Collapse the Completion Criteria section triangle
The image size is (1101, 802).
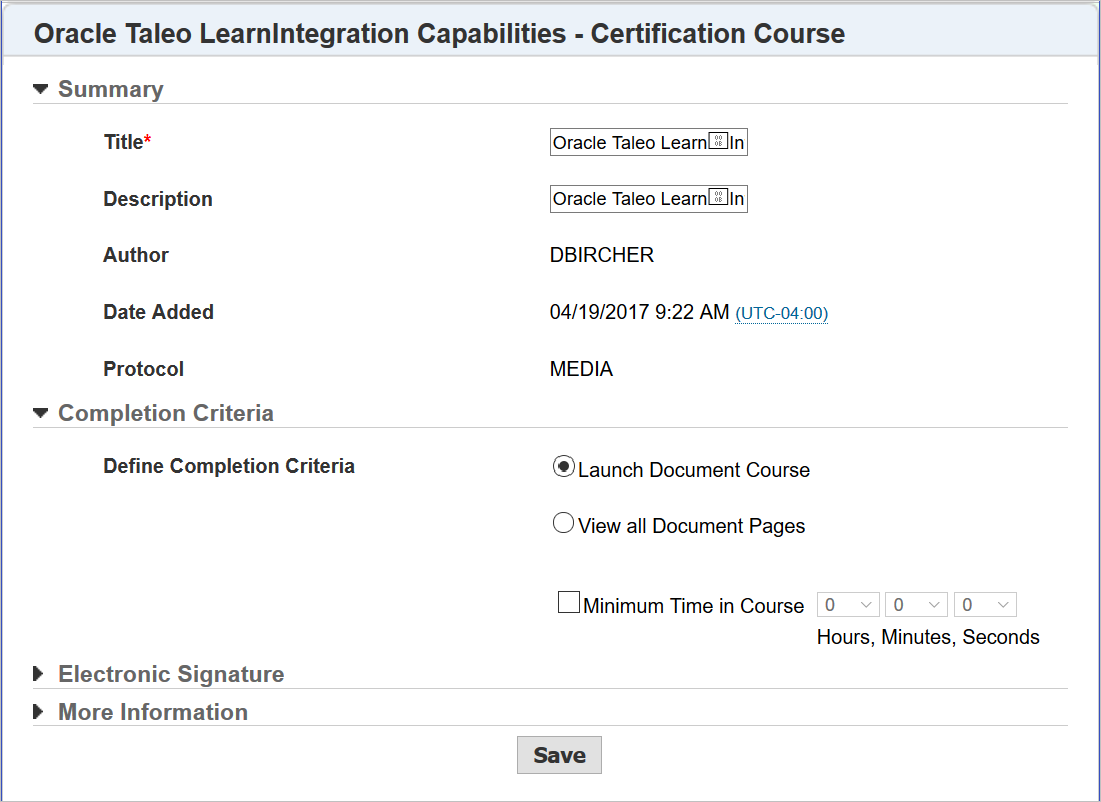point(40,412)
